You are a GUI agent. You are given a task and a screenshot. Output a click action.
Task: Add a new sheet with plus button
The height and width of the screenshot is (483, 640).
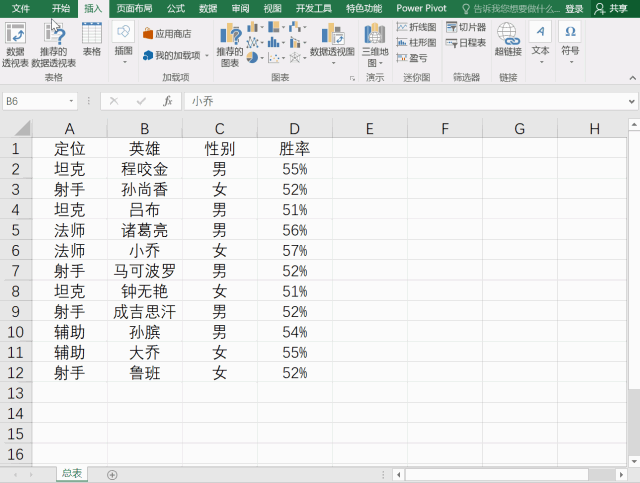click(x=112, y=474)
